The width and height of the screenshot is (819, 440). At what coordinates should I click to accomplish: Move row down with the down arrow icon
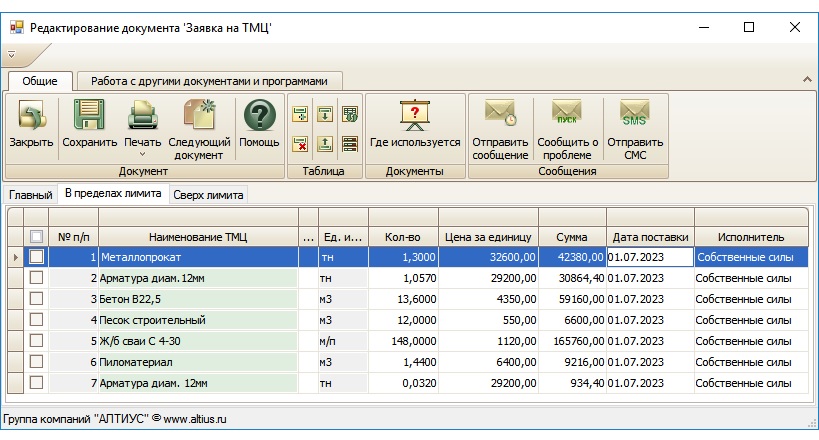coord(325,114)
